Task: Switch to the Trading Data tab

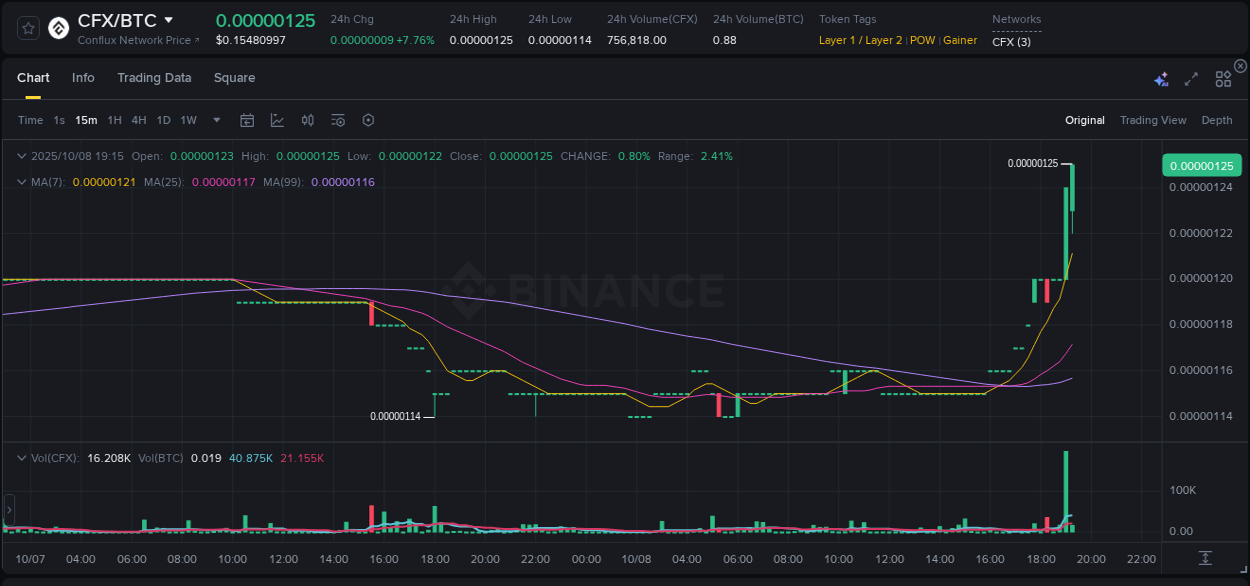Action: click(x=154, y=78)
